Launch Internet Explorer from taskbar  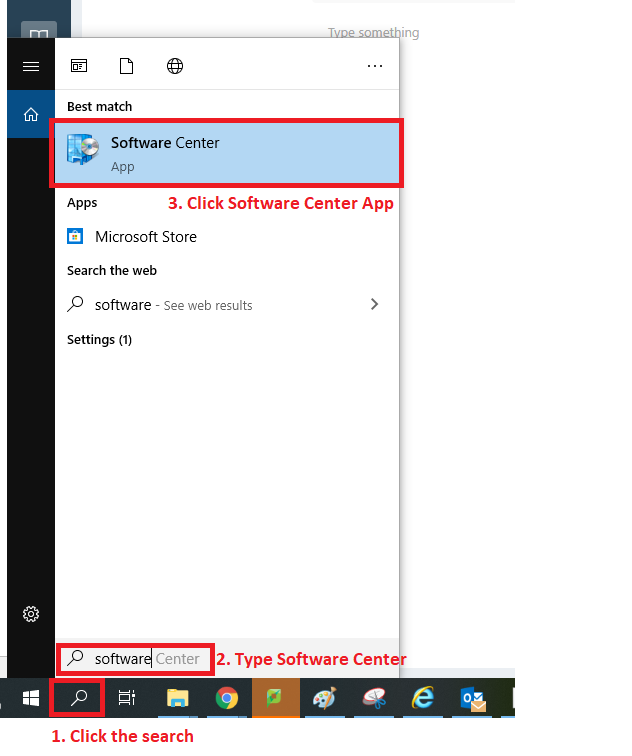(423, 698)
